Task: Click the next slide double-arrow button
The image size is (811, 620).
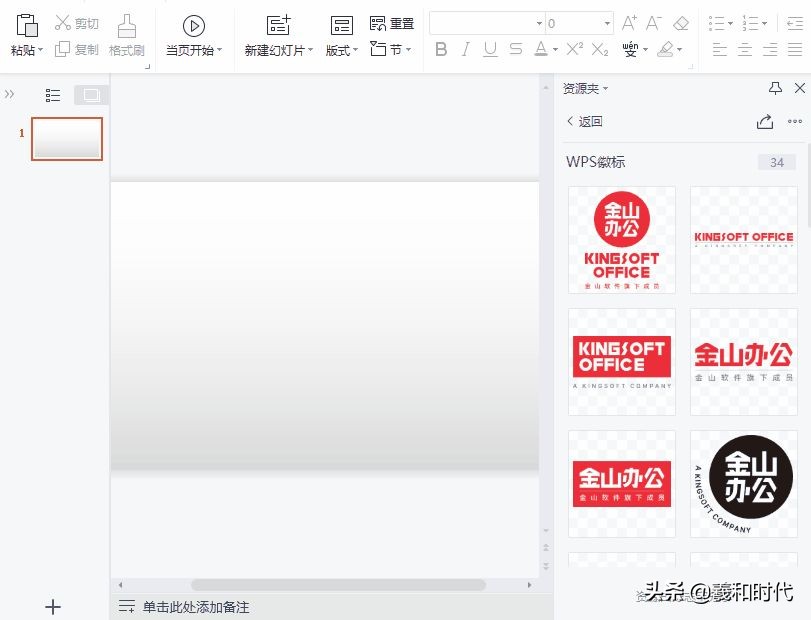Action: (x=546, y=566)
